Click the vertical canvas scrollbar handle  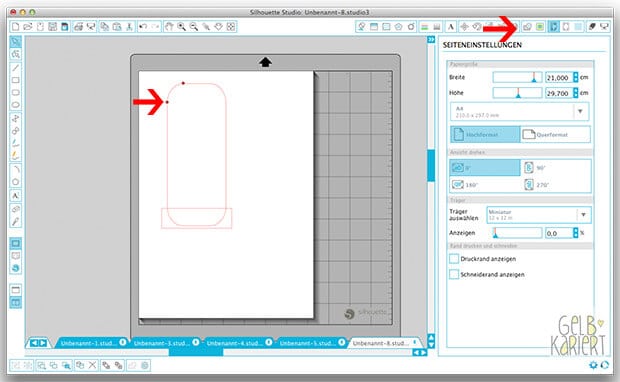(431, 165)
